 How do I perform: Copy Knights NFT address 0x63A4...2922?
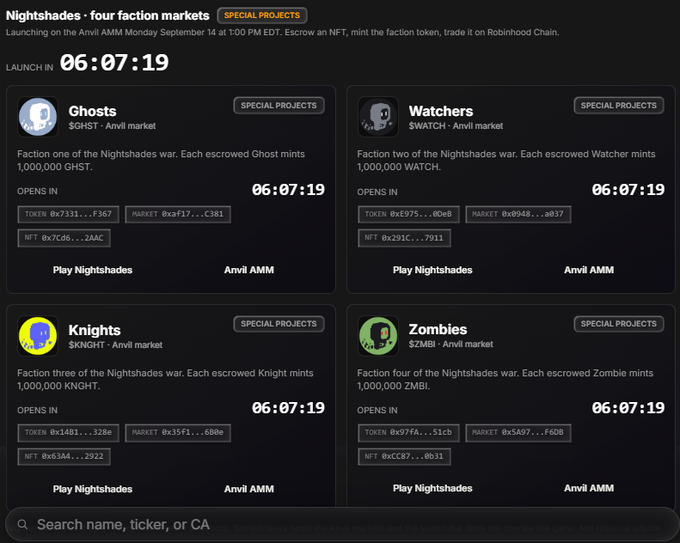pos(64,457)
